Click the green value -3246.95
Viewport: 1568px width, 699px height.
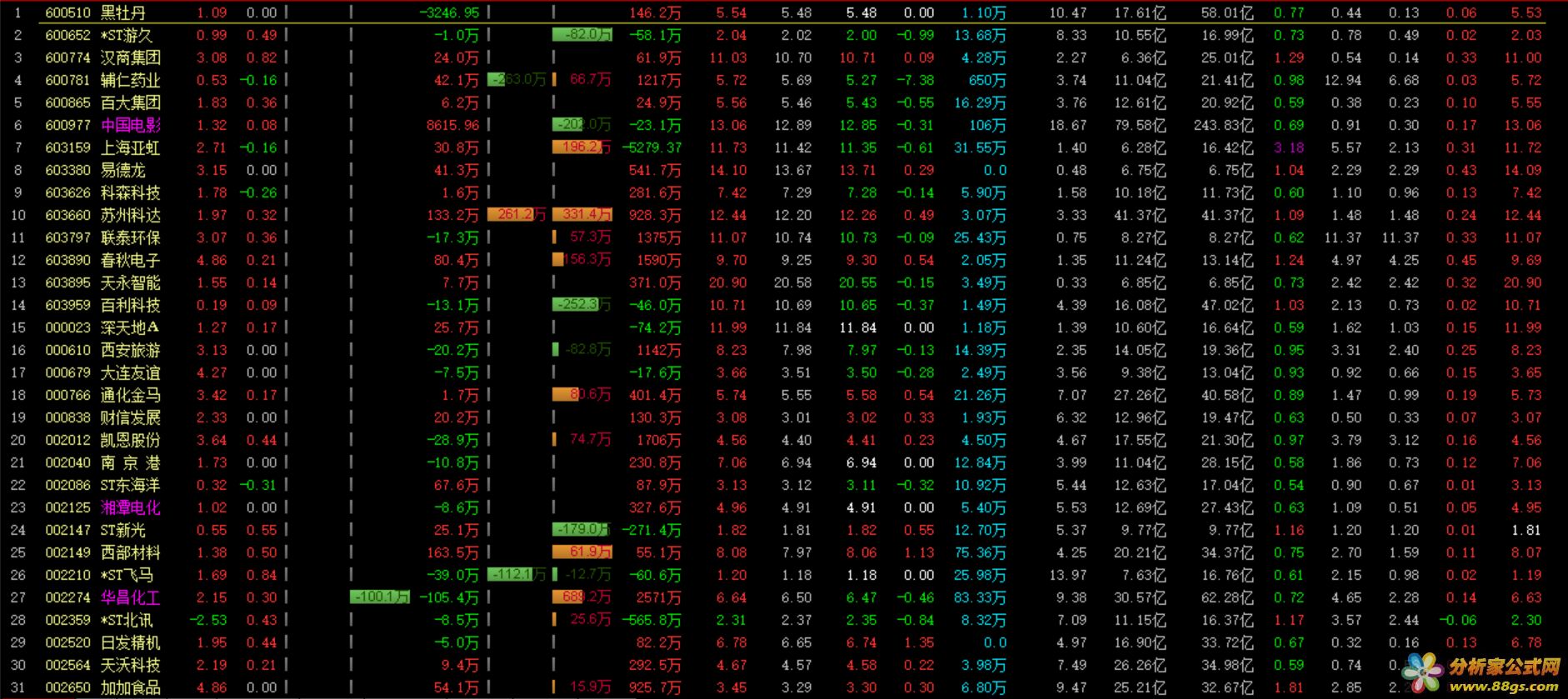pyautogui.click(x=449, y=12)
